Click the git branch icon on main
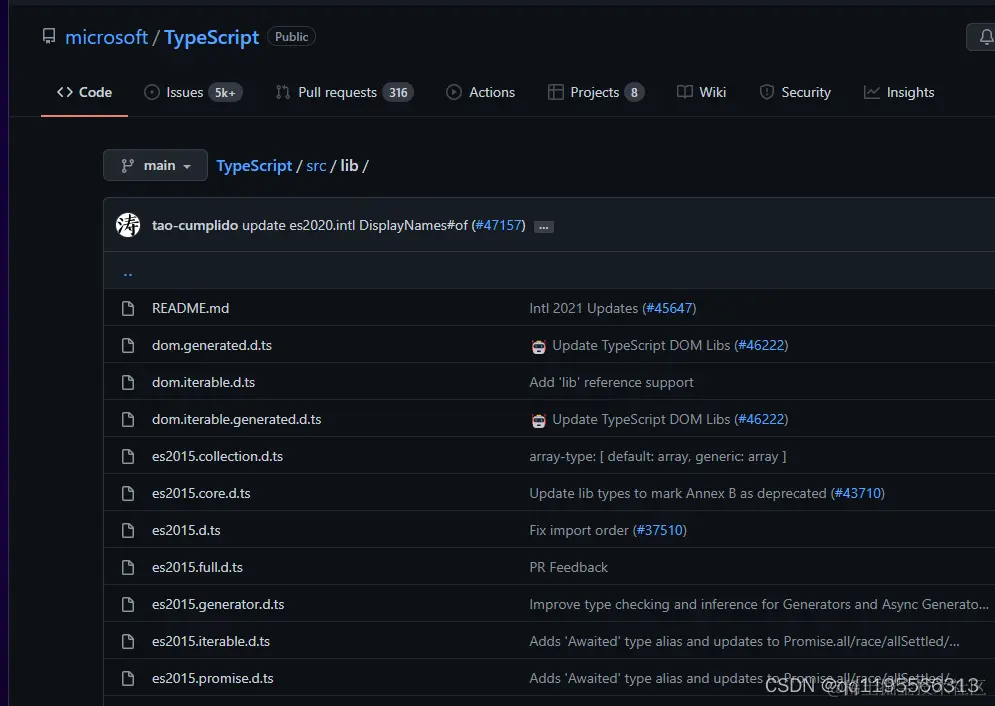Viewport: 995px width, 706px height. (x=128, y=166)
